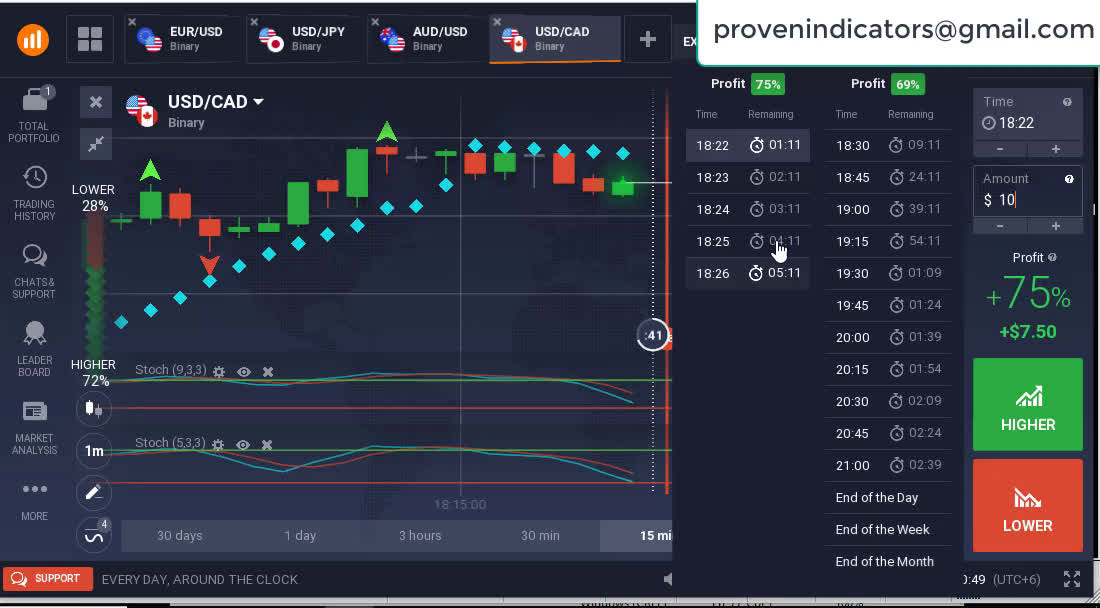Open settings gear for Stoch (9,3,3)
Screen dimensions: 1100x608
click(x=219, y=372)
